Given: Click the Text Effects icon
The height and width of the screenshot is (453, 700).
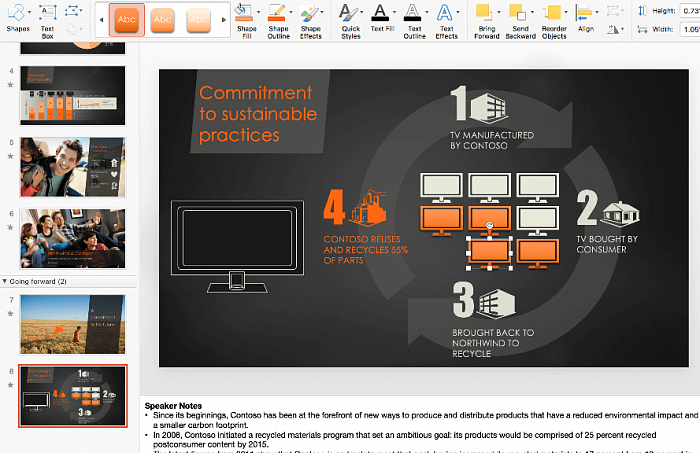Looking at the screenshot, I should tap(444, 13).
